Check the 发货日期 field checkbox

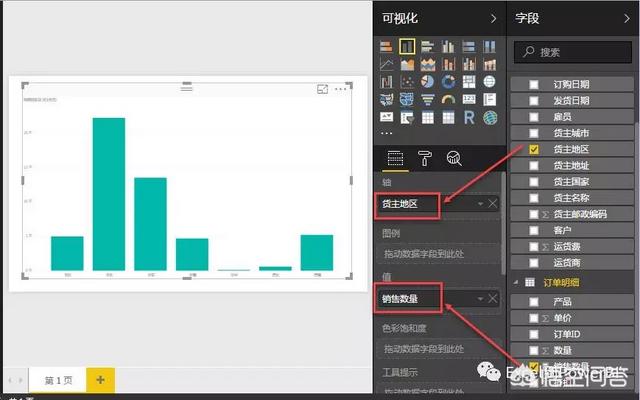[534, 101]
